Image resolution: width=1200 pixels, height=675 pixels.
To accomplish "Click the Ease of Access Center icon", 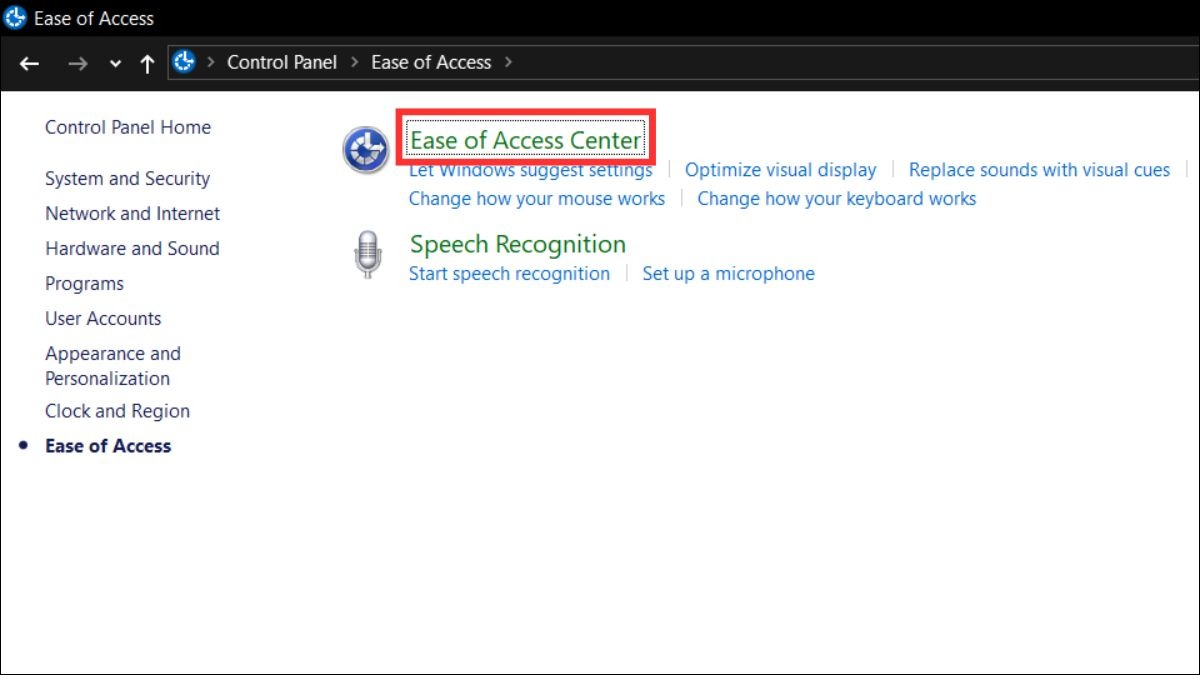I will coord(366,151).
